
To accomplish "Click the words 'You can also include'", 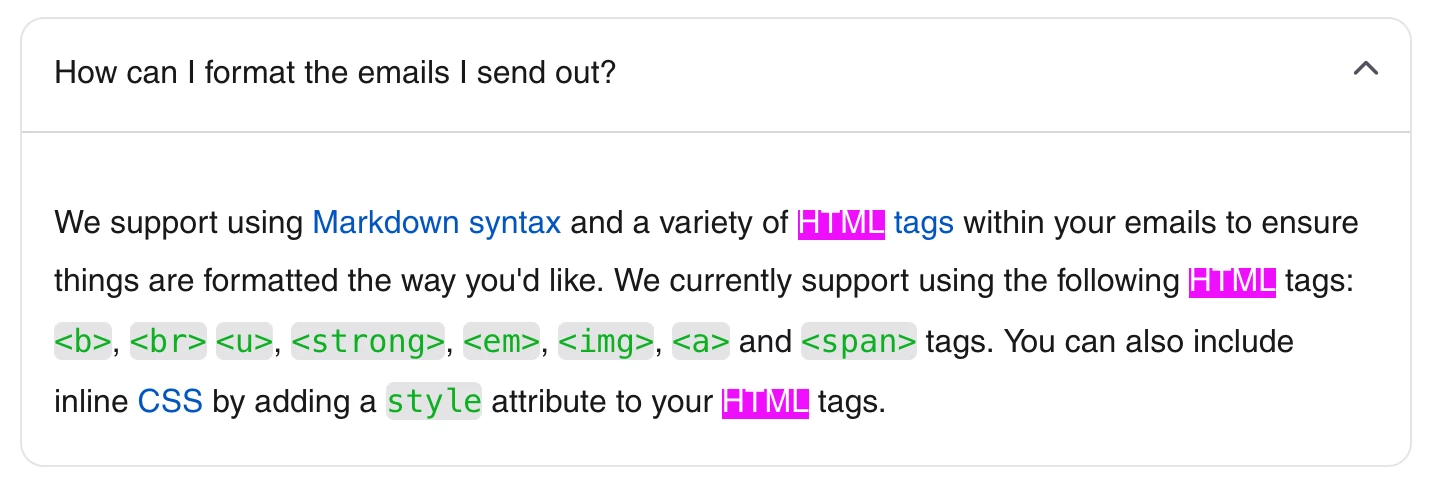I will pyautogui.click(x=1149, y=342).
